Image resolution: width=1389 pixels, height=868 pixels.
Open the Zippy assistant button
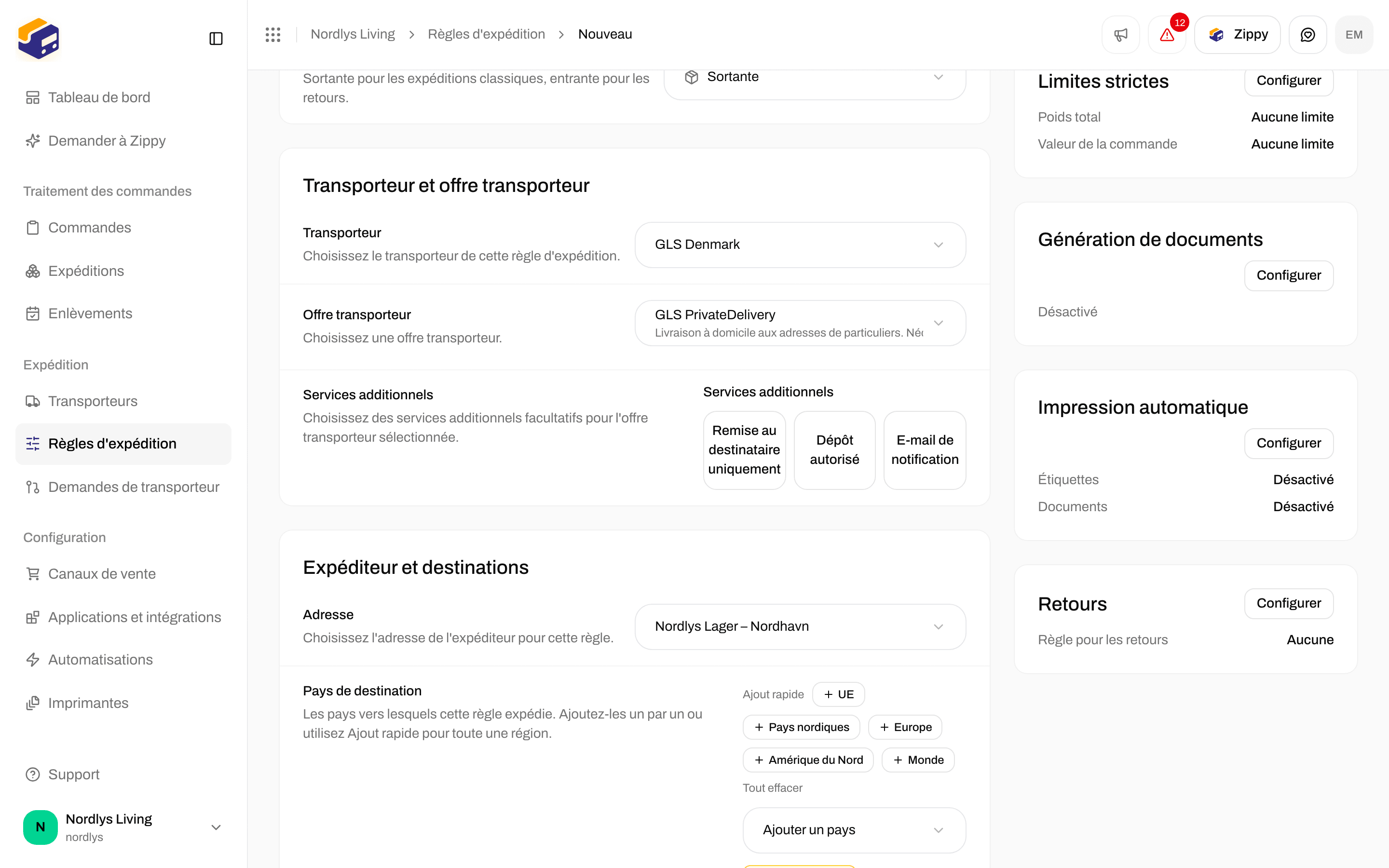[x=1238, y=35]
